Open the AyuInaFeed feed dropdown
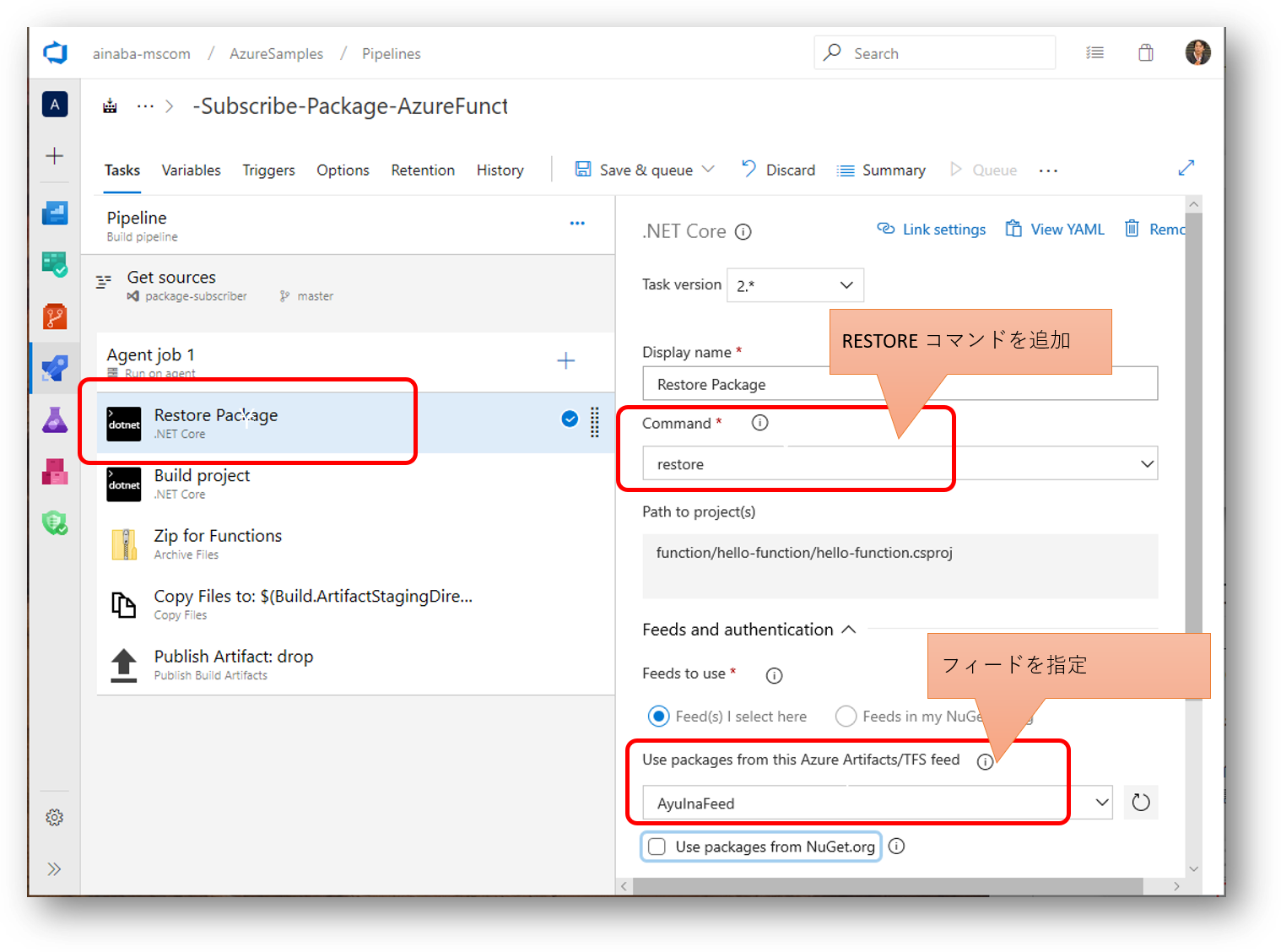The image size is (1281, 952). 877,803
